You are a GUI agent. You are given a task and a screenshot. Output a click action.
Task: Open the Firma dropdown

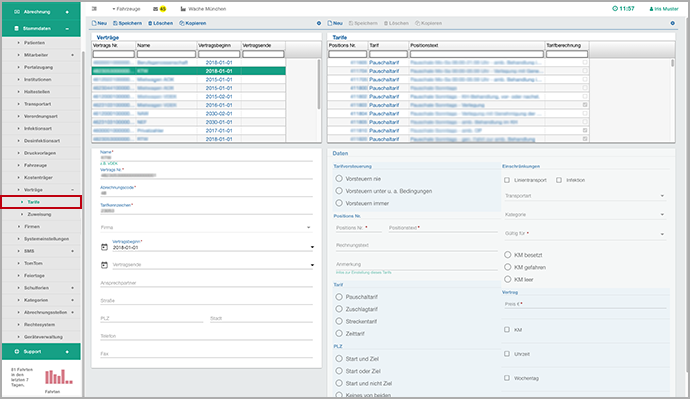click(x=206, y=227)
